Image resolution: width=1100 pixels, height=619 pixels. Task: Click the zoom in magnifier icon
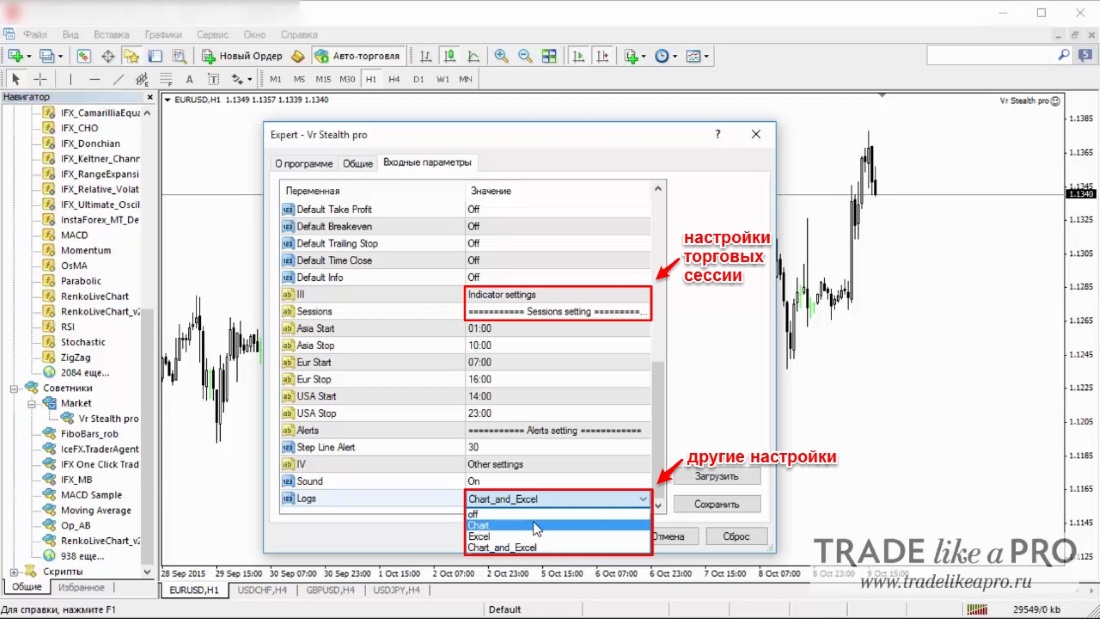pyautogui.click(x=501, y=56)
